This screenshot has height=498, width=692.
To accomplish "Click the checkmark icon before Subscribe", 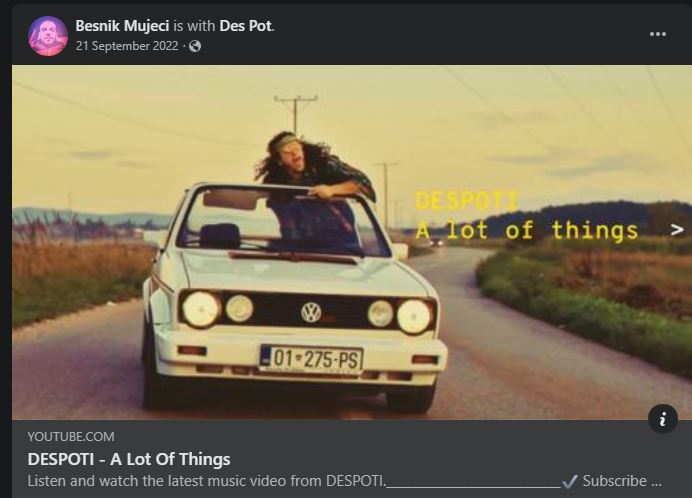I will 570,481.
